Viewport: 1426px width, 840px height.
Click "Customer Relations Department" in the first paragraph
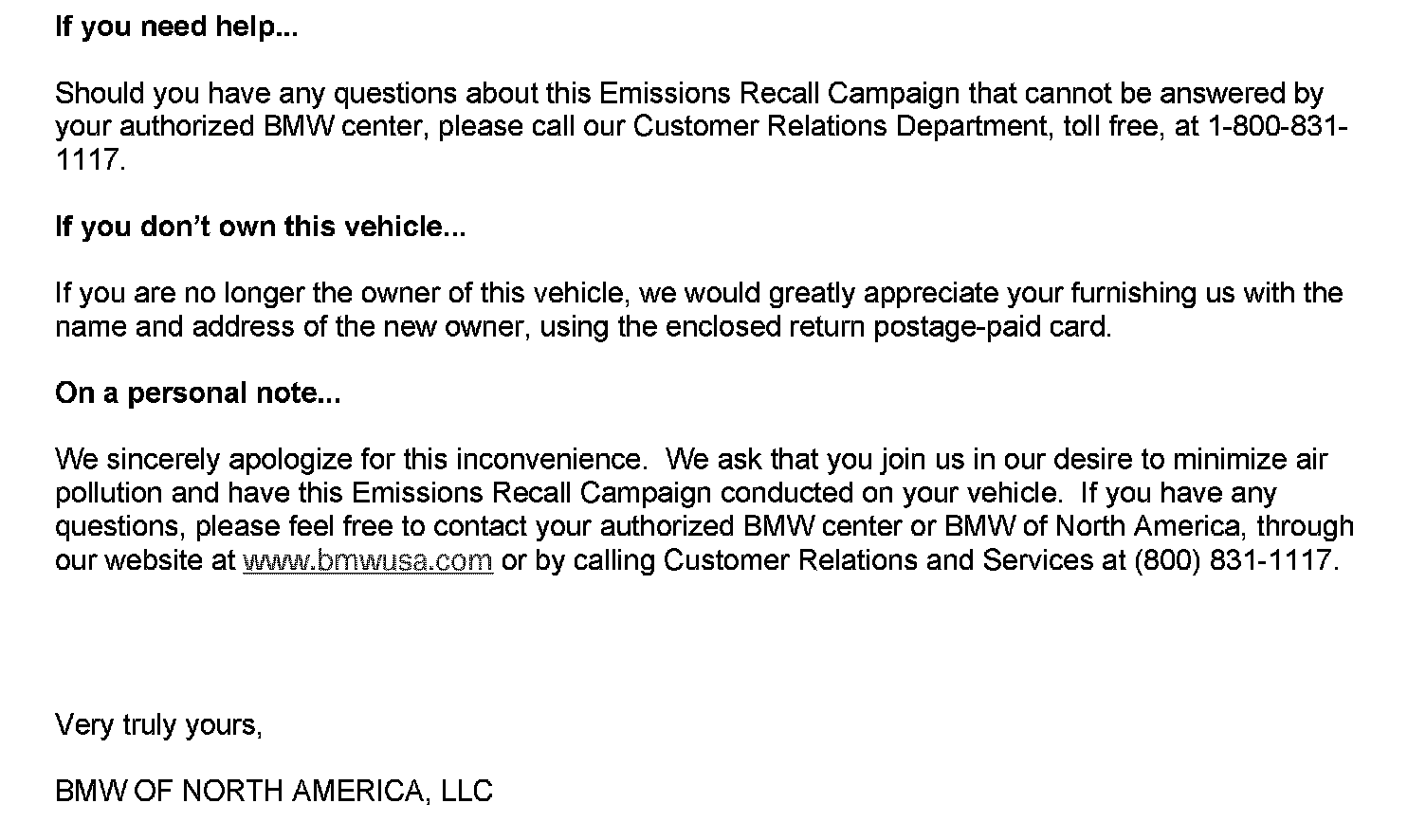click(x=838, y=126)
